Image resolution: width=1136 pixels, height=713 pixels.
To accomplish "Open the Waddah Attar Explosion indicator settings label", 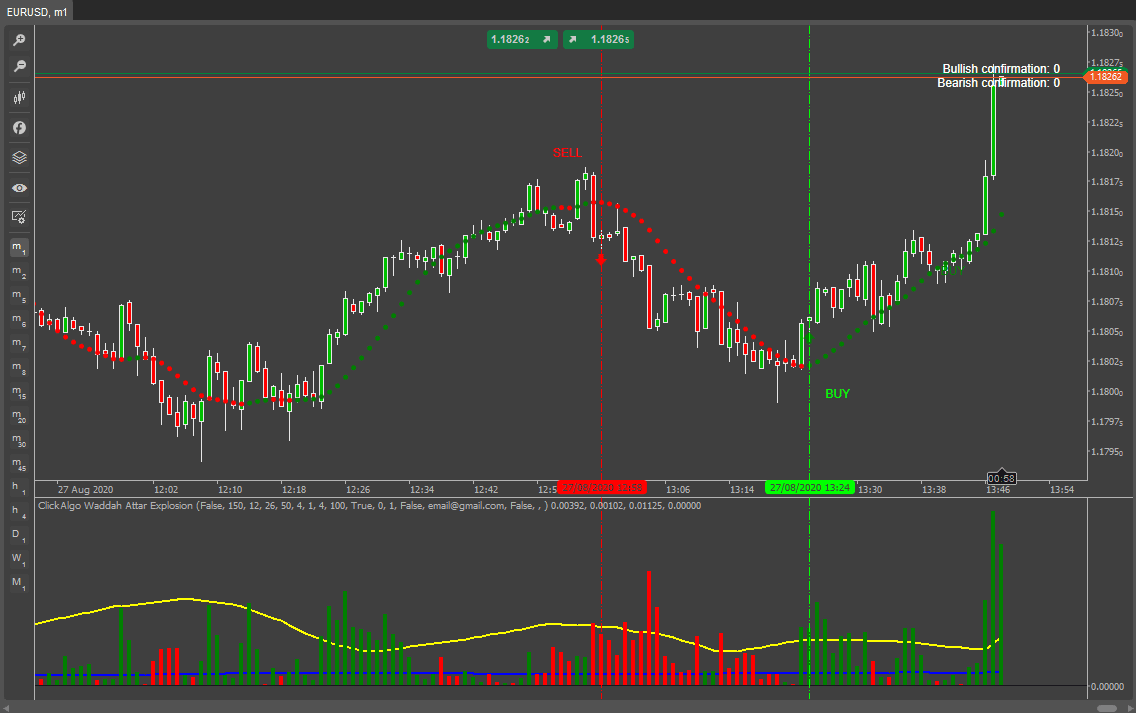I will click(x=370, y=505).
